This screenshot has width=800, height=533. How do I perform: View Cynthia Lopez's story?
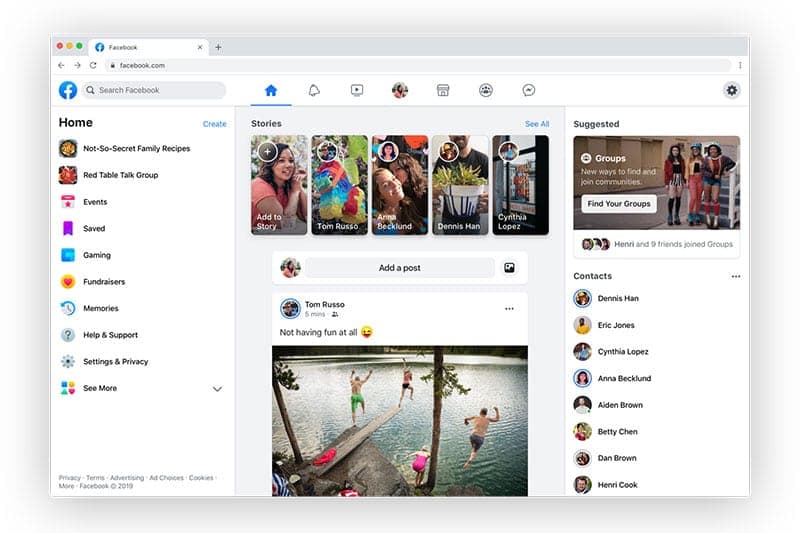pyautogui.click(x=520, y=185)
